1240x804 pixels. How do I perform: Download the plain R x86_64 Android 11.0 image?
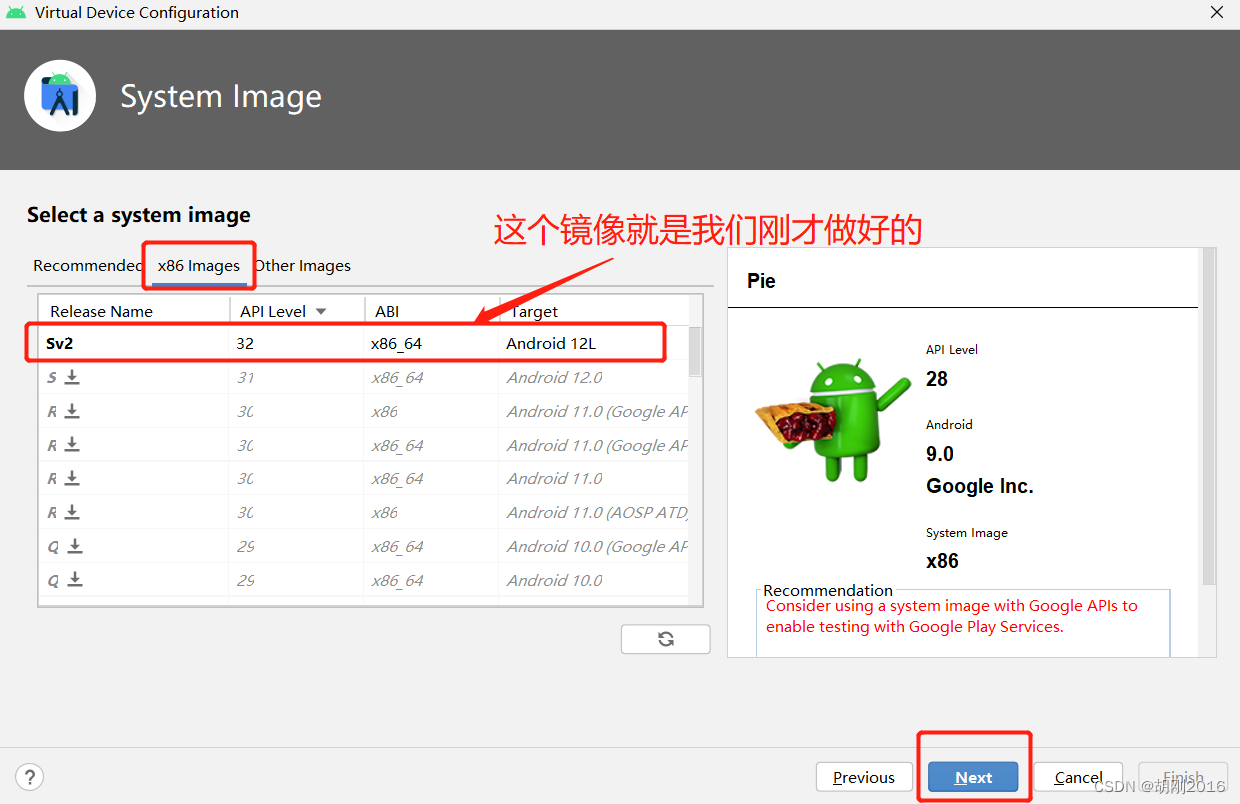tap(72, 479)
